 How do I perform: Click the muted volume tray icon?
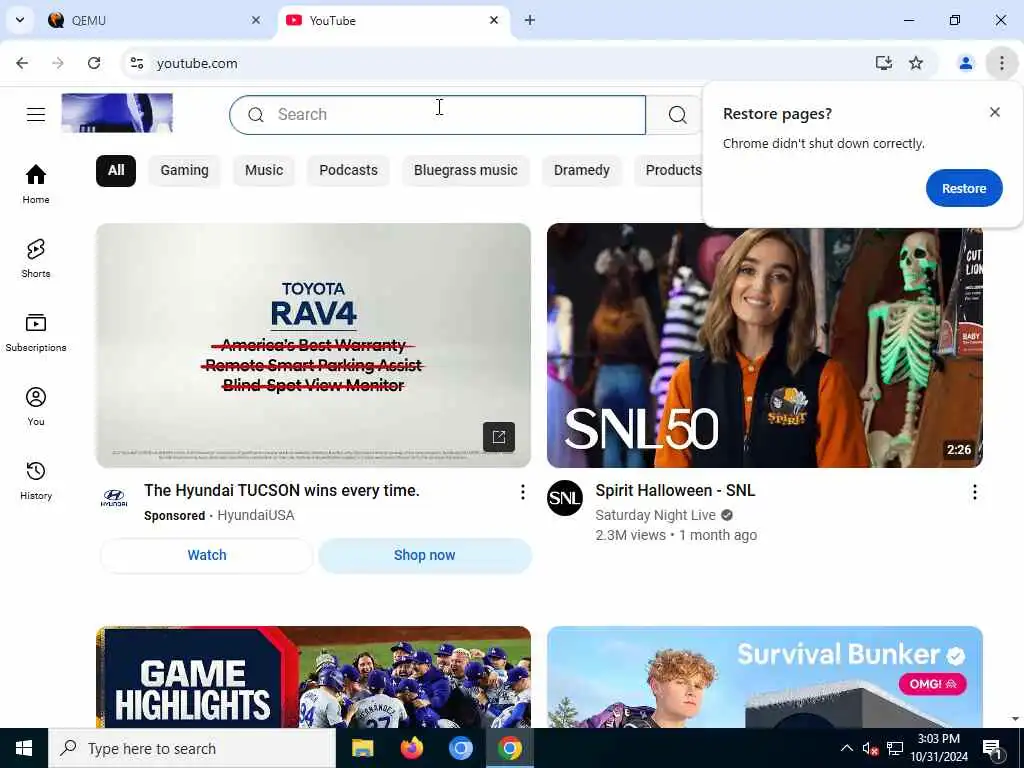click(870, 749)
